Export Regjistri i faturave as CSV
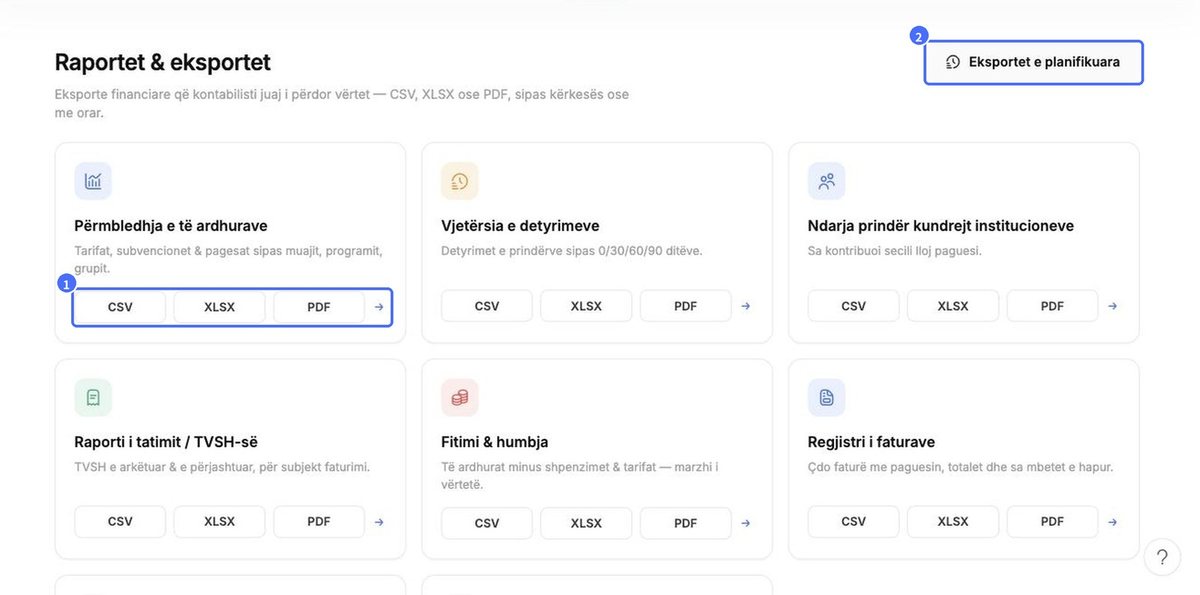1200x595 pixels. (x=854, y=522)
